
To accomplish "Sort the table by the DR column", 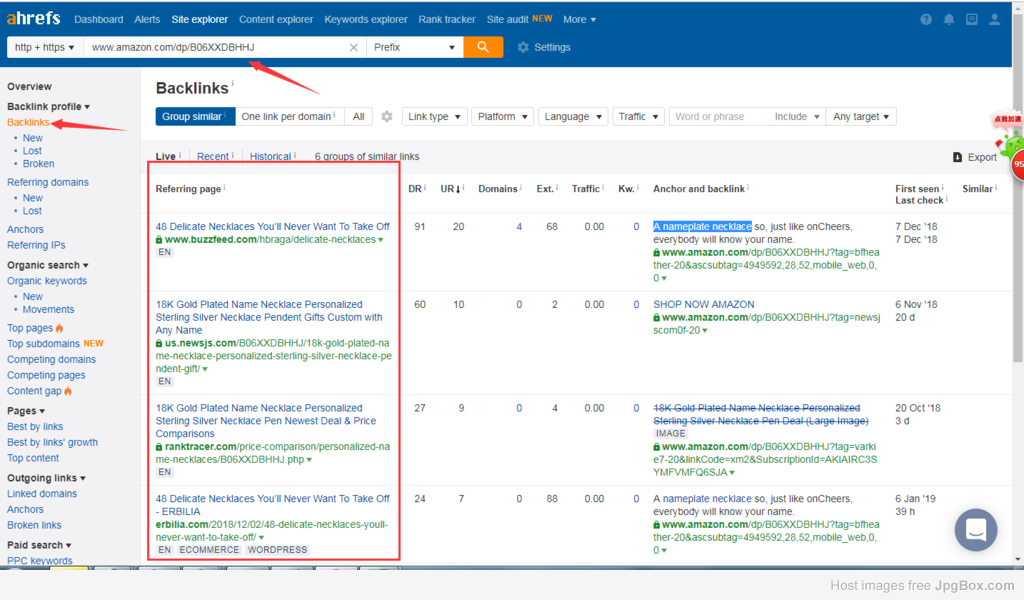I will pos(415,189).
